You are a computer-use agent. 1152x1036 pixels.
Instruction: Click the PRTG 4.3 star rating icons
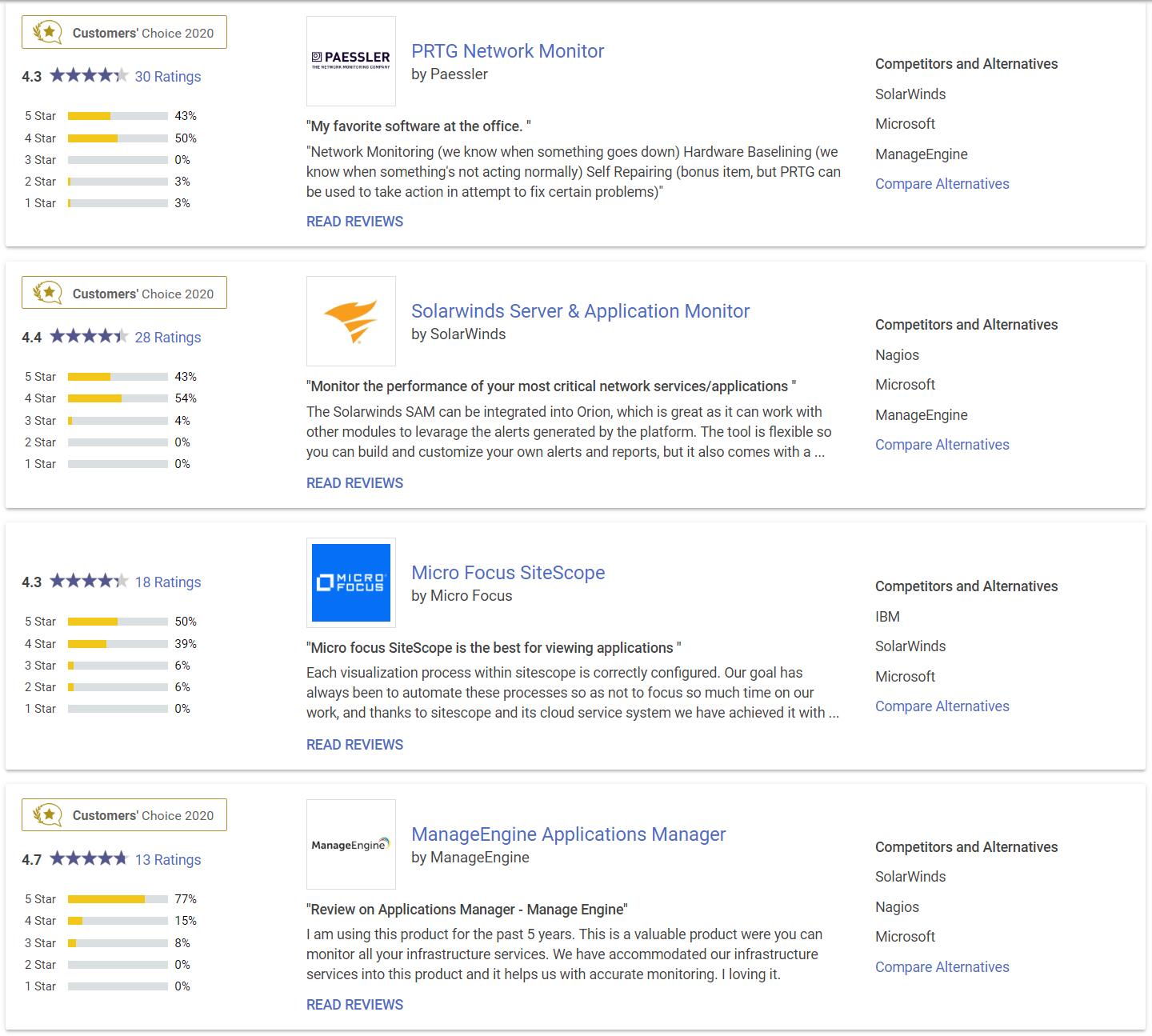[x=88, y=76]
